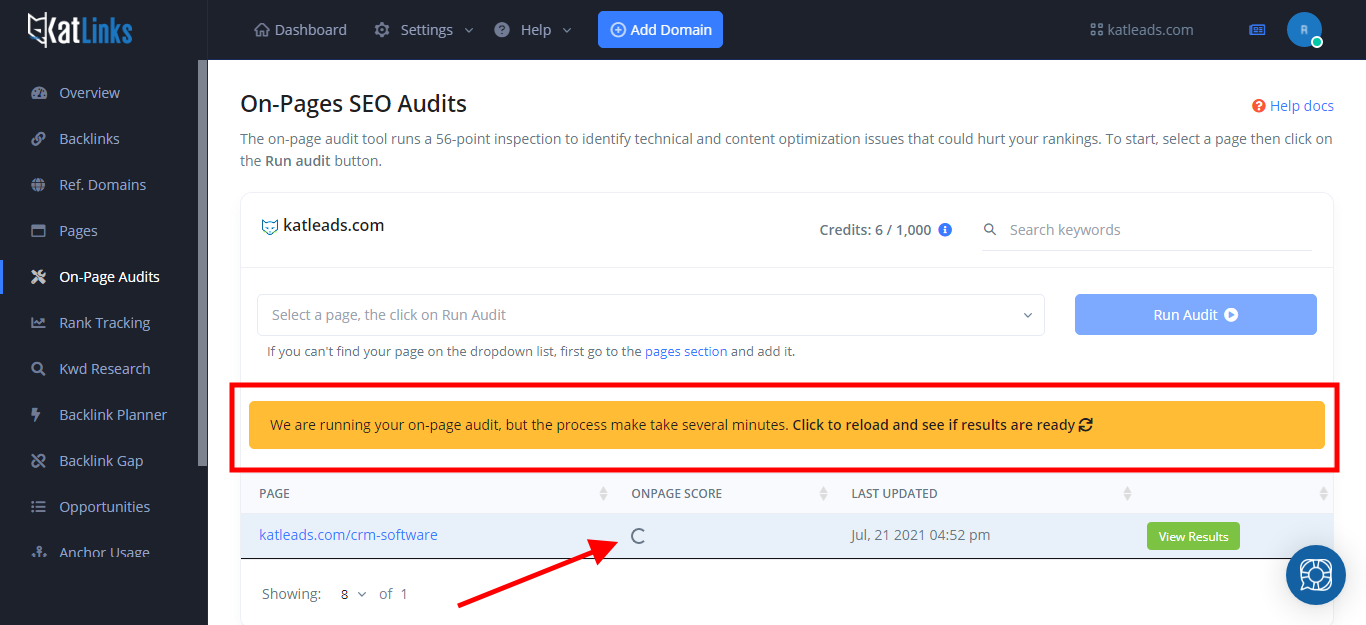Click the Dashboard home icon

tap(262, 30)
